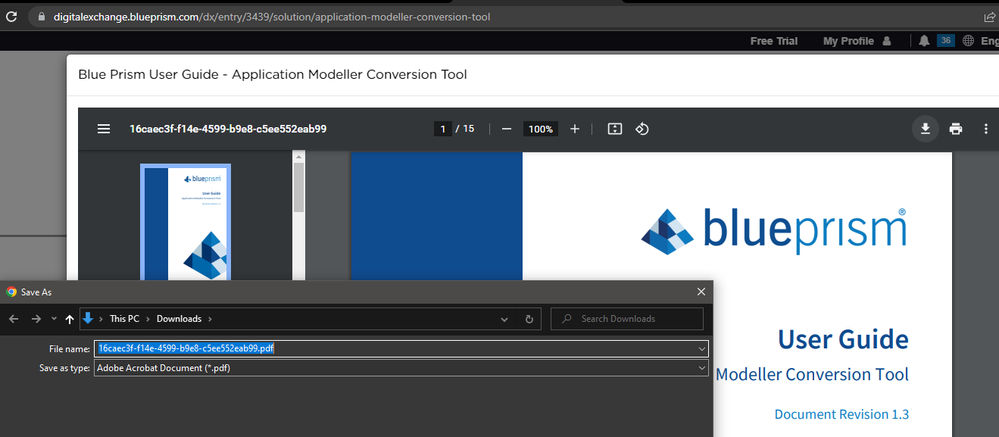Open the notifications bell icon
Screen dimensions: 999x437
coord(923,41)
